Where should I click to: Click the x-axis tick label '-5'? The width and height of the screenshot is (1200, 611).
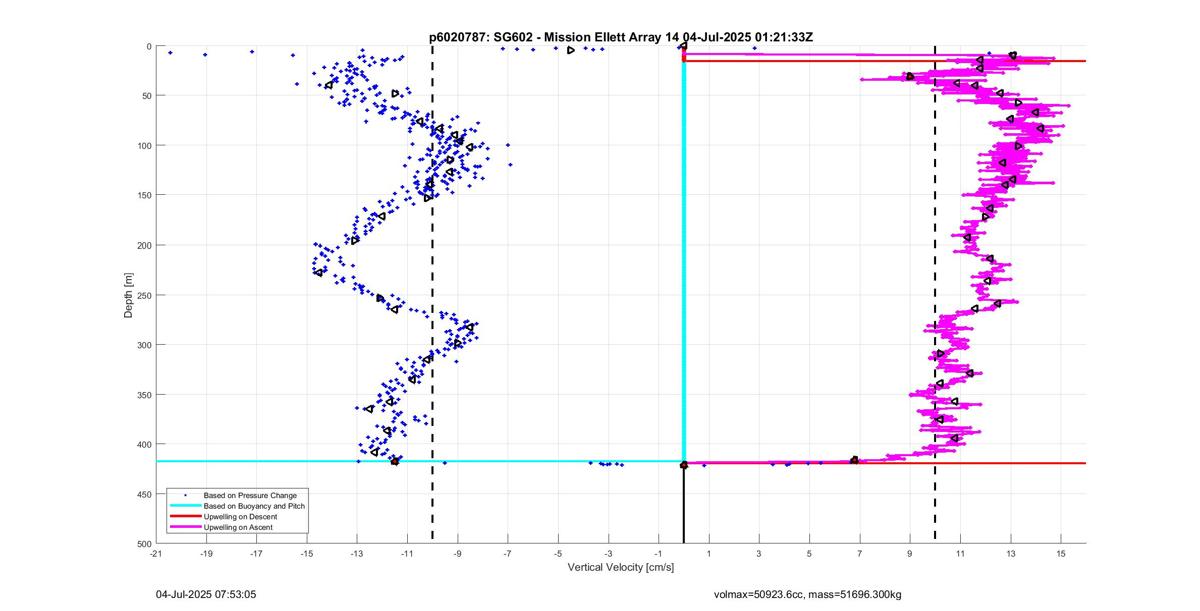pos(558,553)
